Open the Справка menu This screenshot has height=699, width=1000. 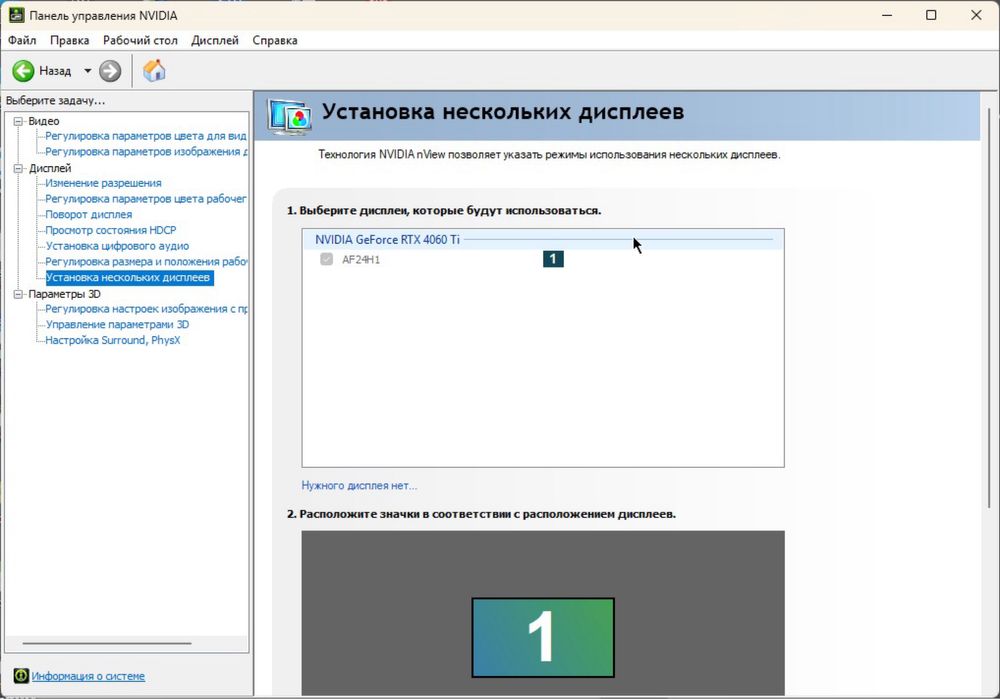click(275, 40)
